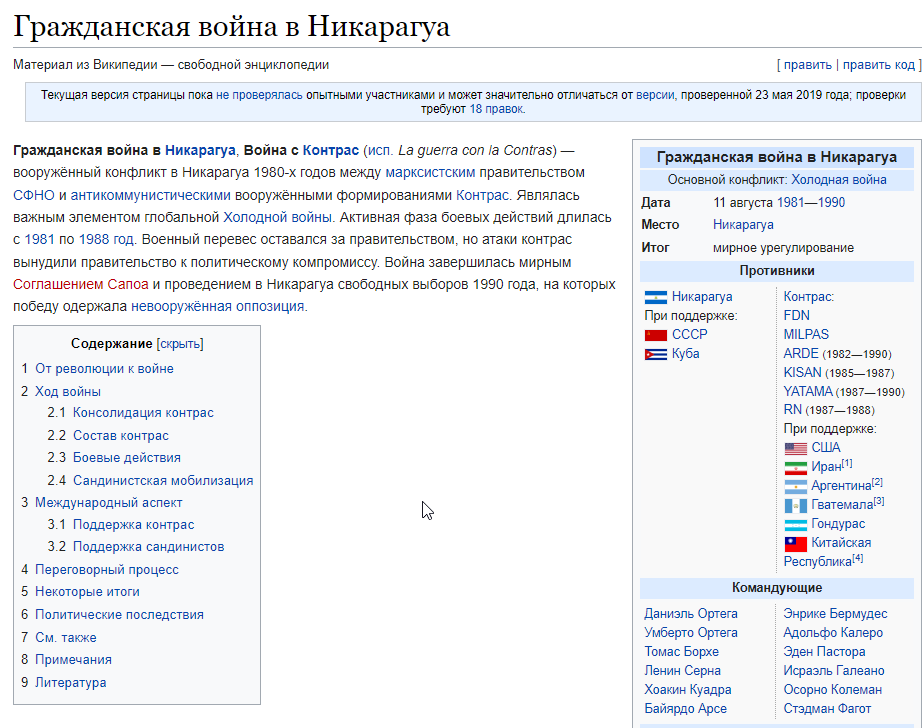Open 'править код' source edit link
923x728 pixels.
[878, 65]
